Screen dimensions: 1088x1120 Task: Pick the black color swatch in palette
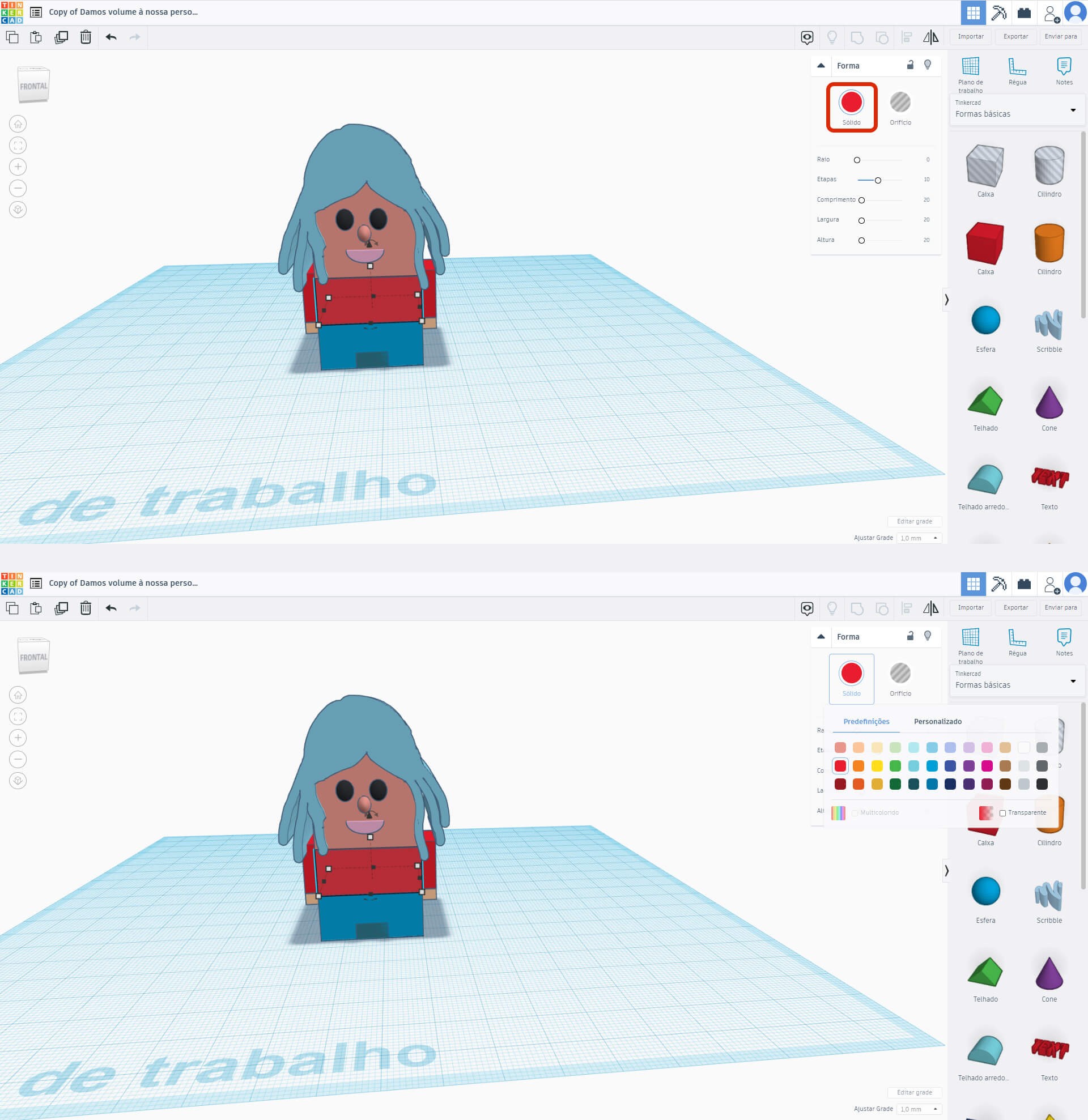pyautogui.click(x=1042, y=785)
